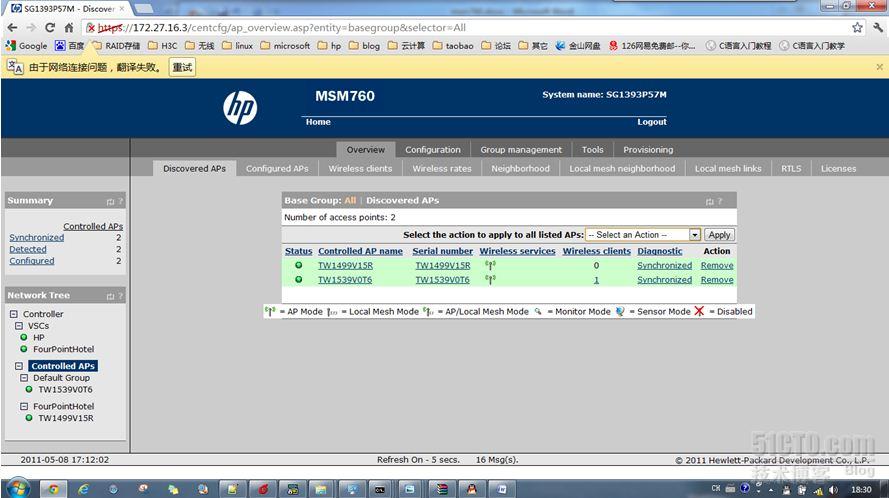Click the All base group link
889x498 pixels.
[x=350, y=200]
